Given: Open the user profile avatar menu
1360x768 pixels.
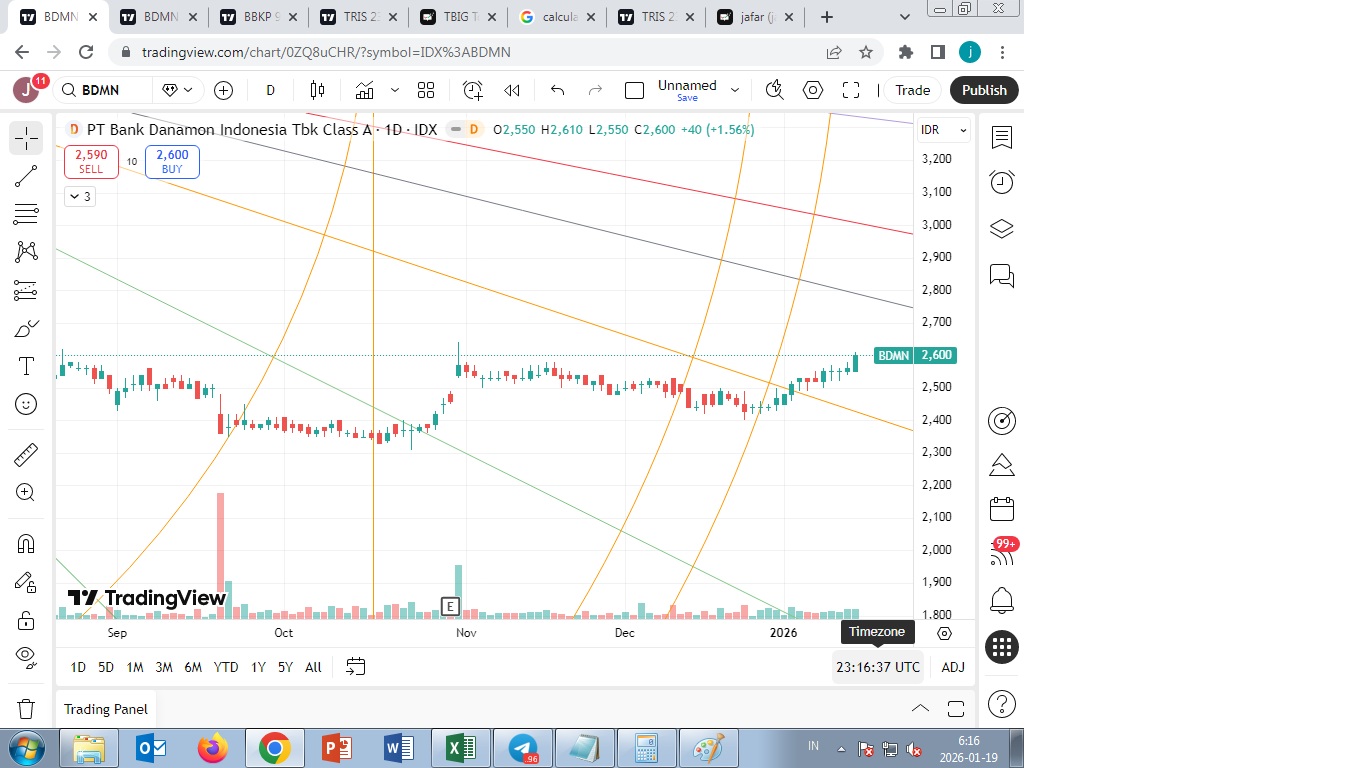Looking at the screenshot, I should (27, 90).
